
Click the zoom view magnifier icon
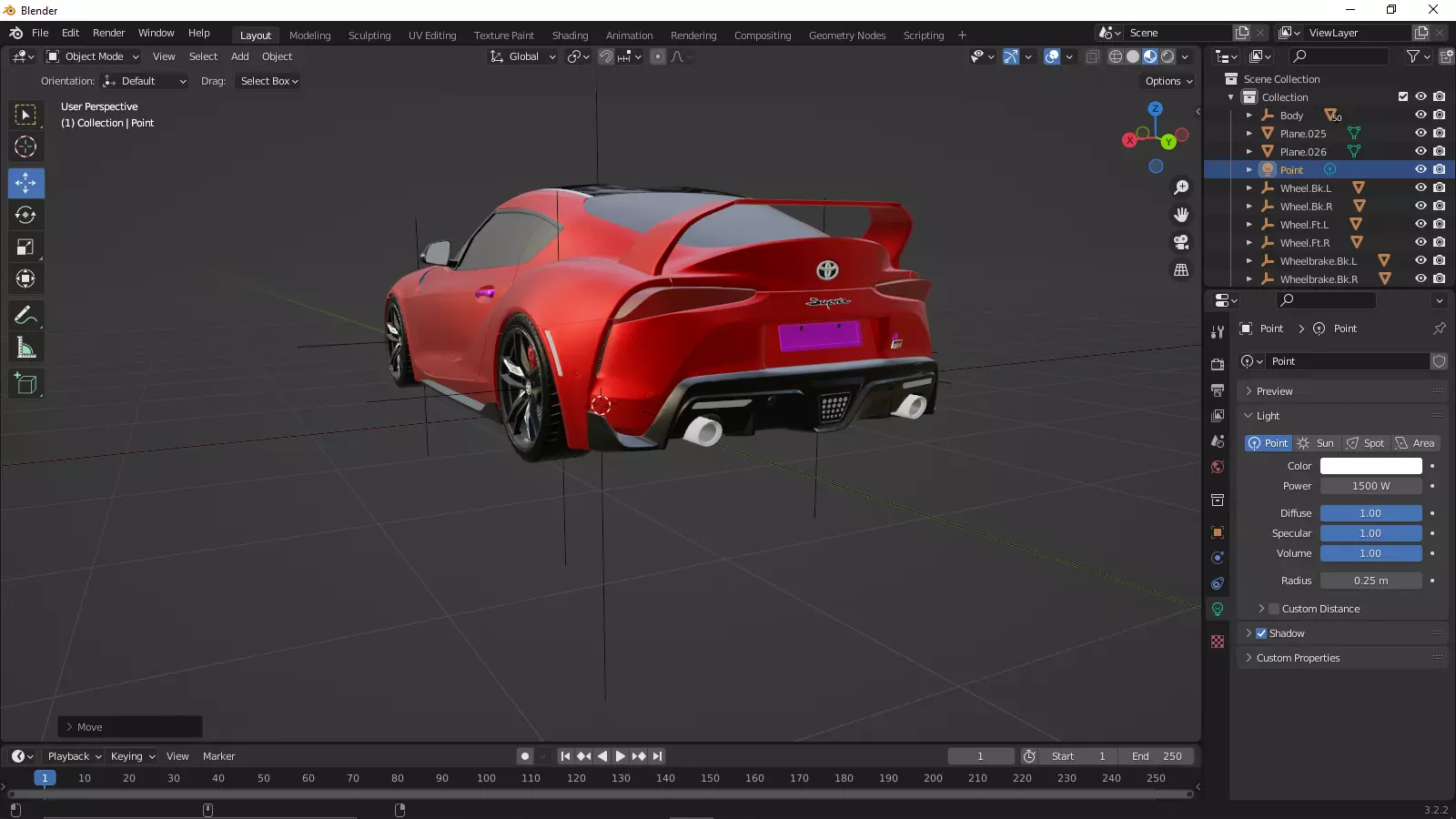(1181, 187)
